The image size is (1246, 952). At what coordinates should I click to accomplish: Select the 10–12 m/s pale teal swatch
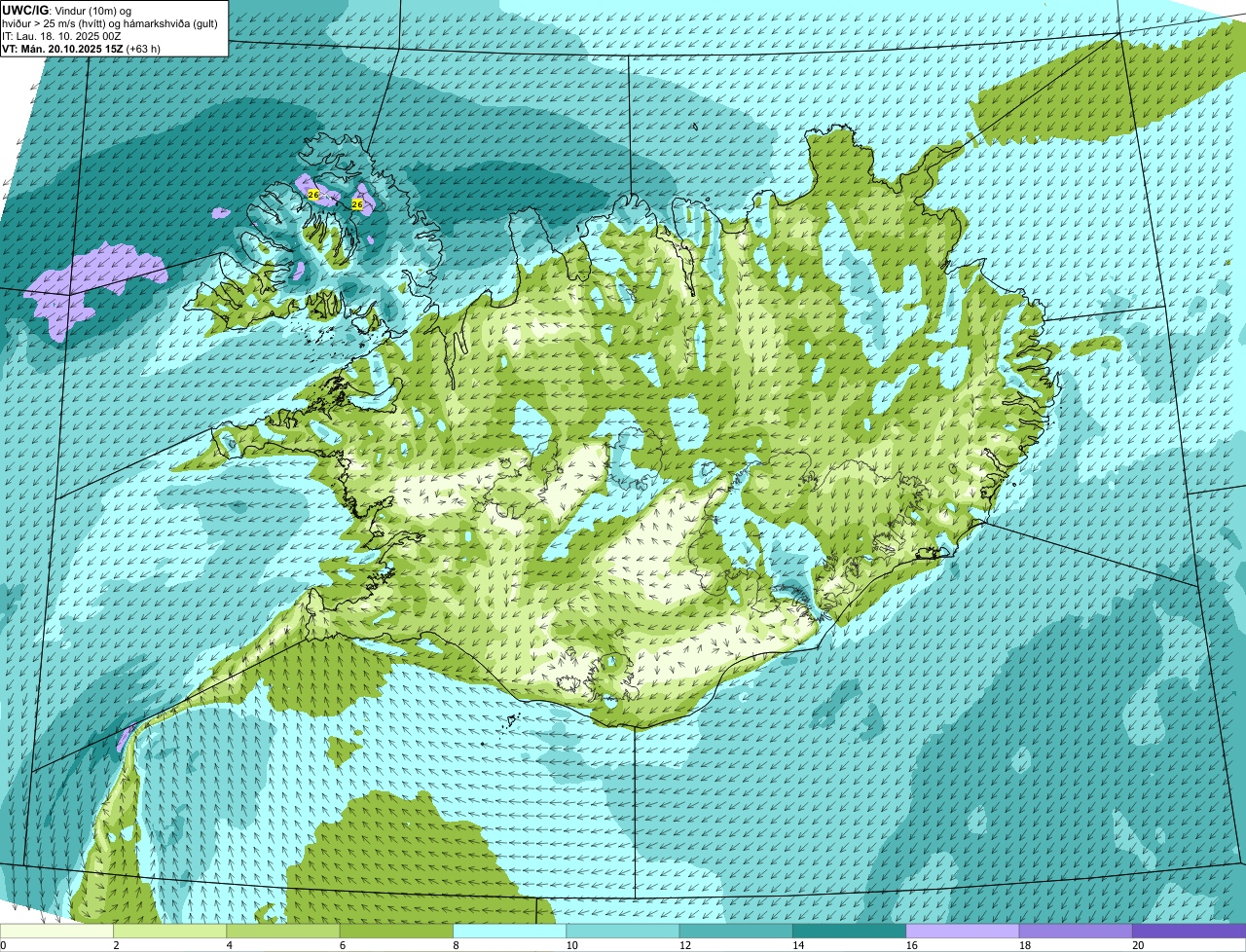(x=623, y=931)
